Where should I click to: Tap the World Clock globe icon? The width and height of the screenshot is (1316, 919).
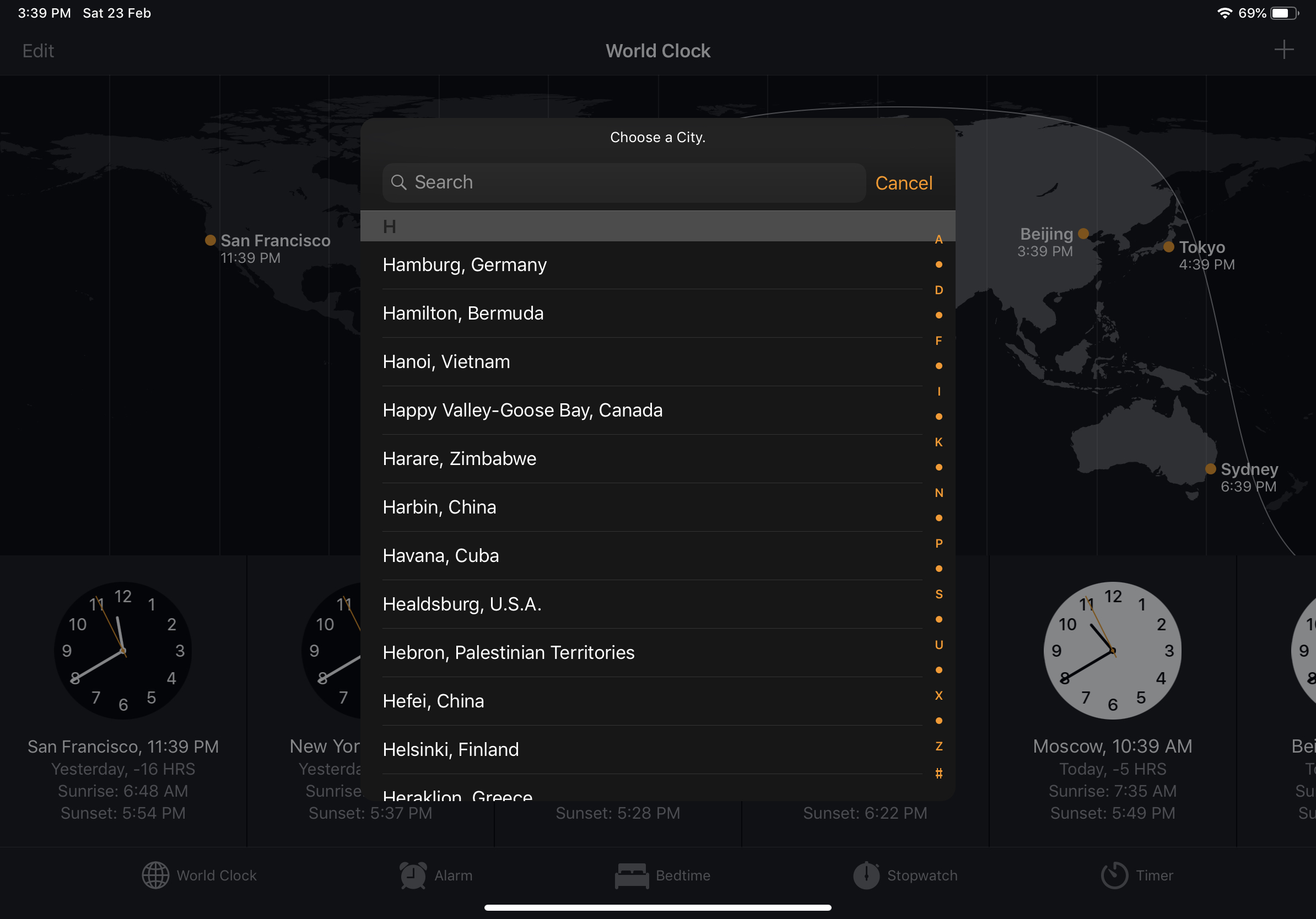(x=155, y=875)
